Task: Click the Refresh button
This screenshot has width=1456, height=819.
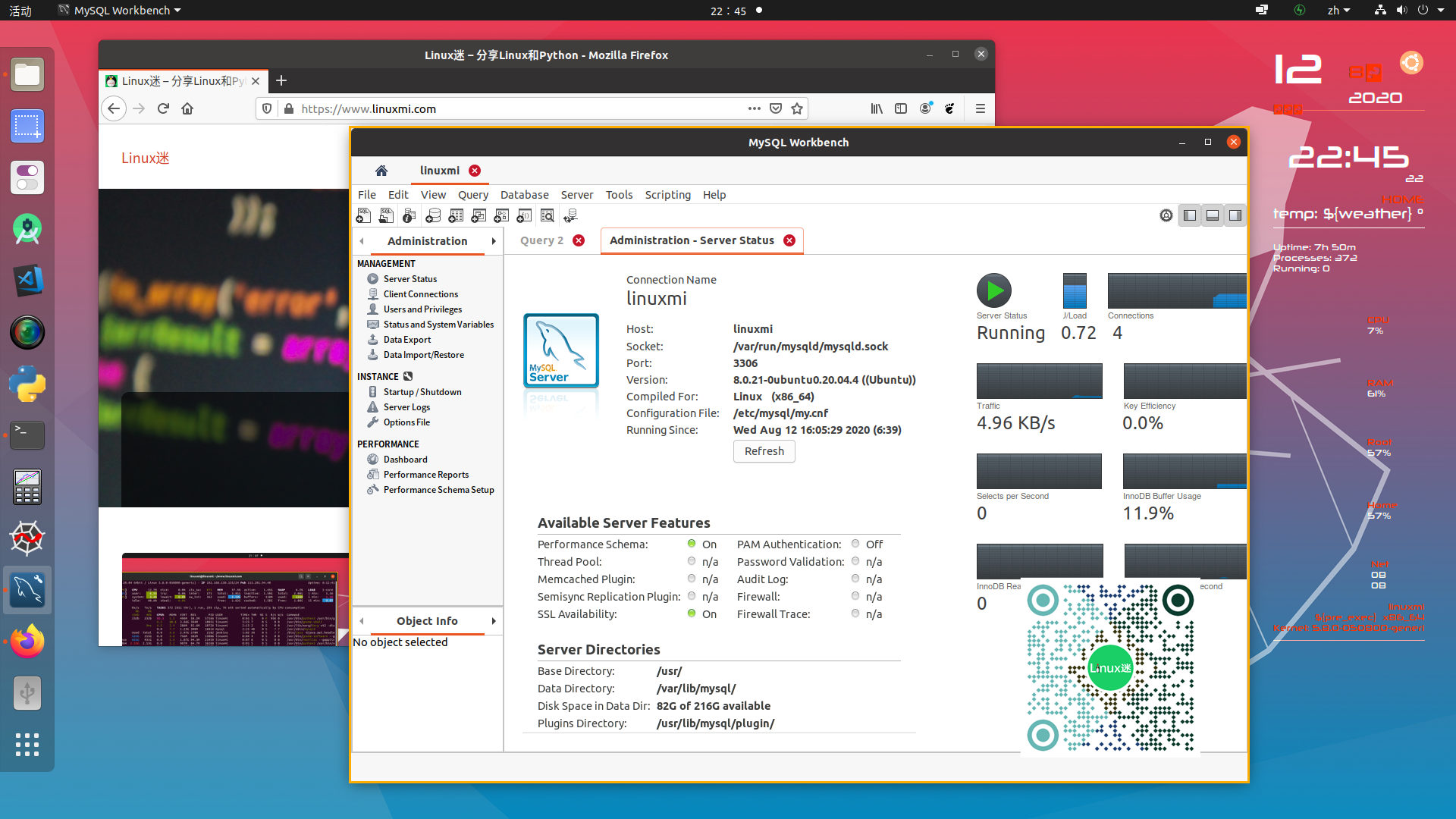Action: coord(764,451)
